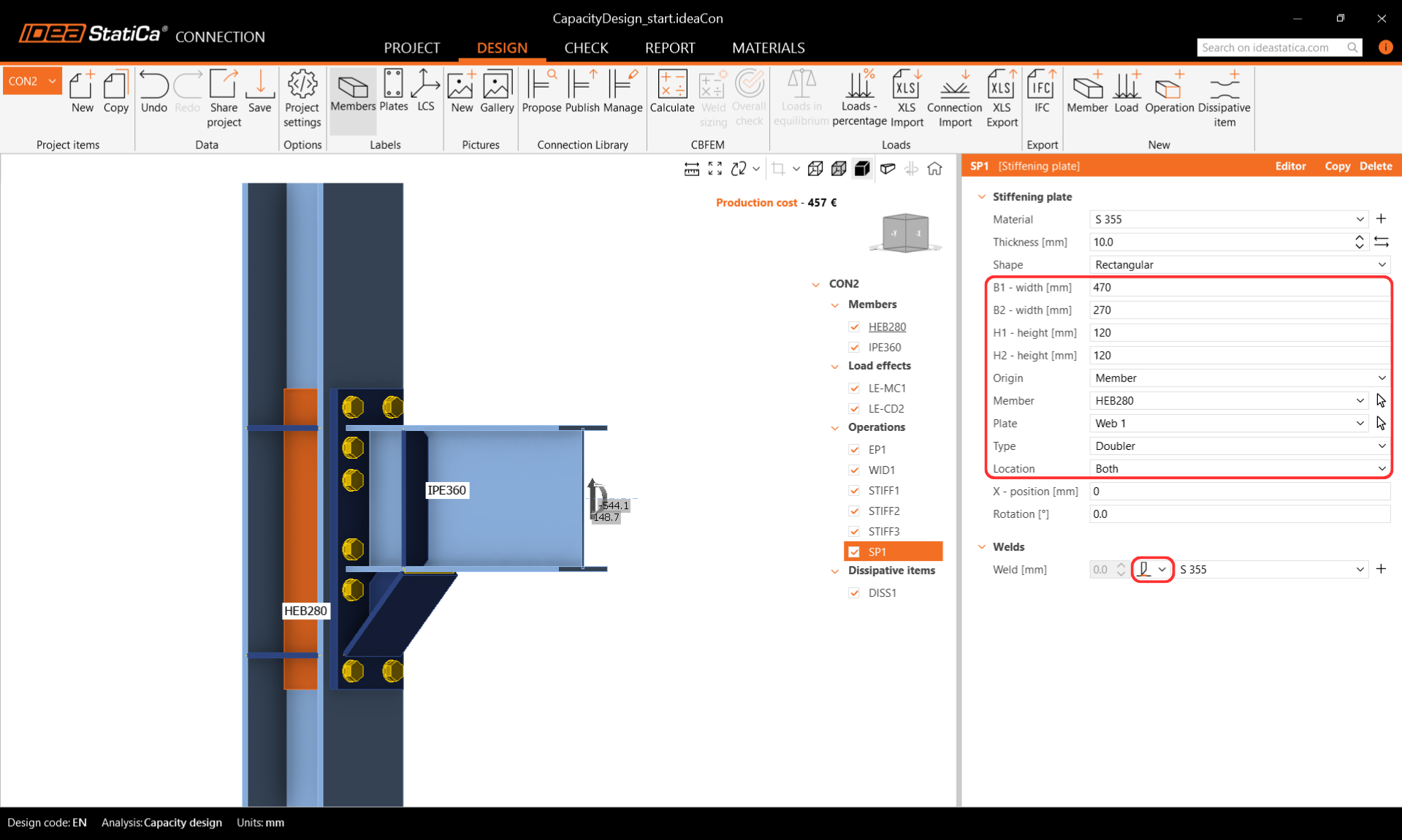Open the Material S 355 dropdown
1402x840 pixels.
click(x=1228, y=219)
